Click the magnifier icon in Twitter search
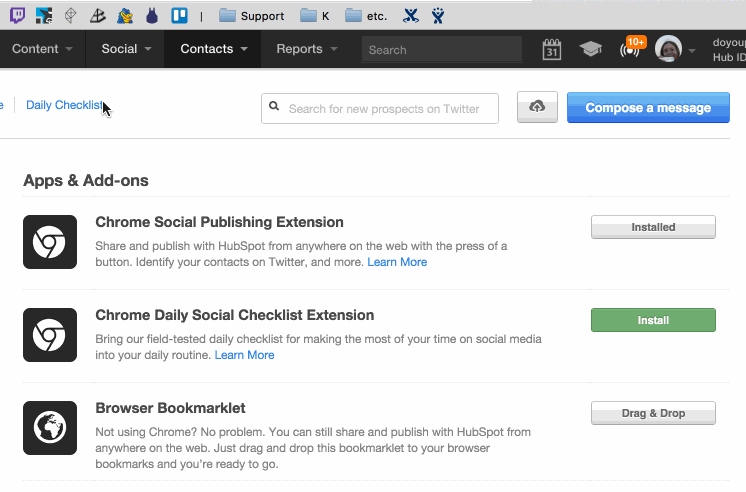The height and width of the screenshot is (492, 746). pos(274,106)
